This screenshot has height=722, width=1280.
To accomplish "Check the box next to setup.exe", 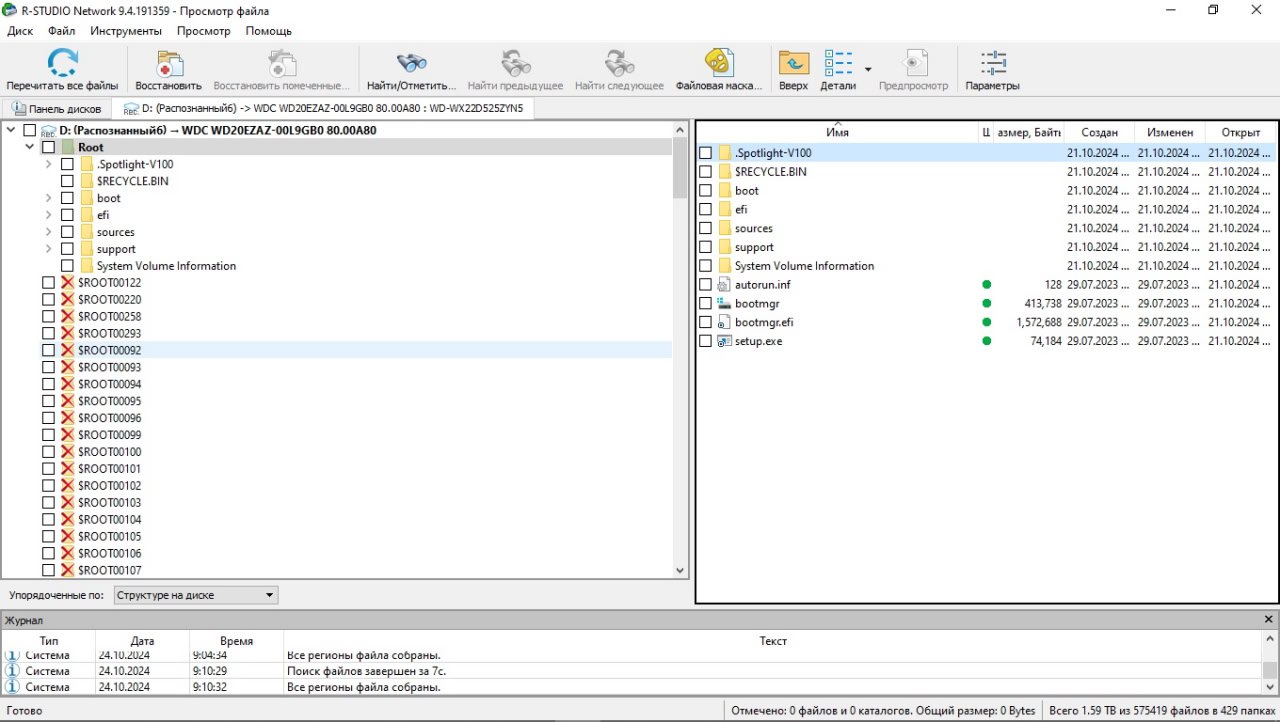I will [x=706, y=341].
